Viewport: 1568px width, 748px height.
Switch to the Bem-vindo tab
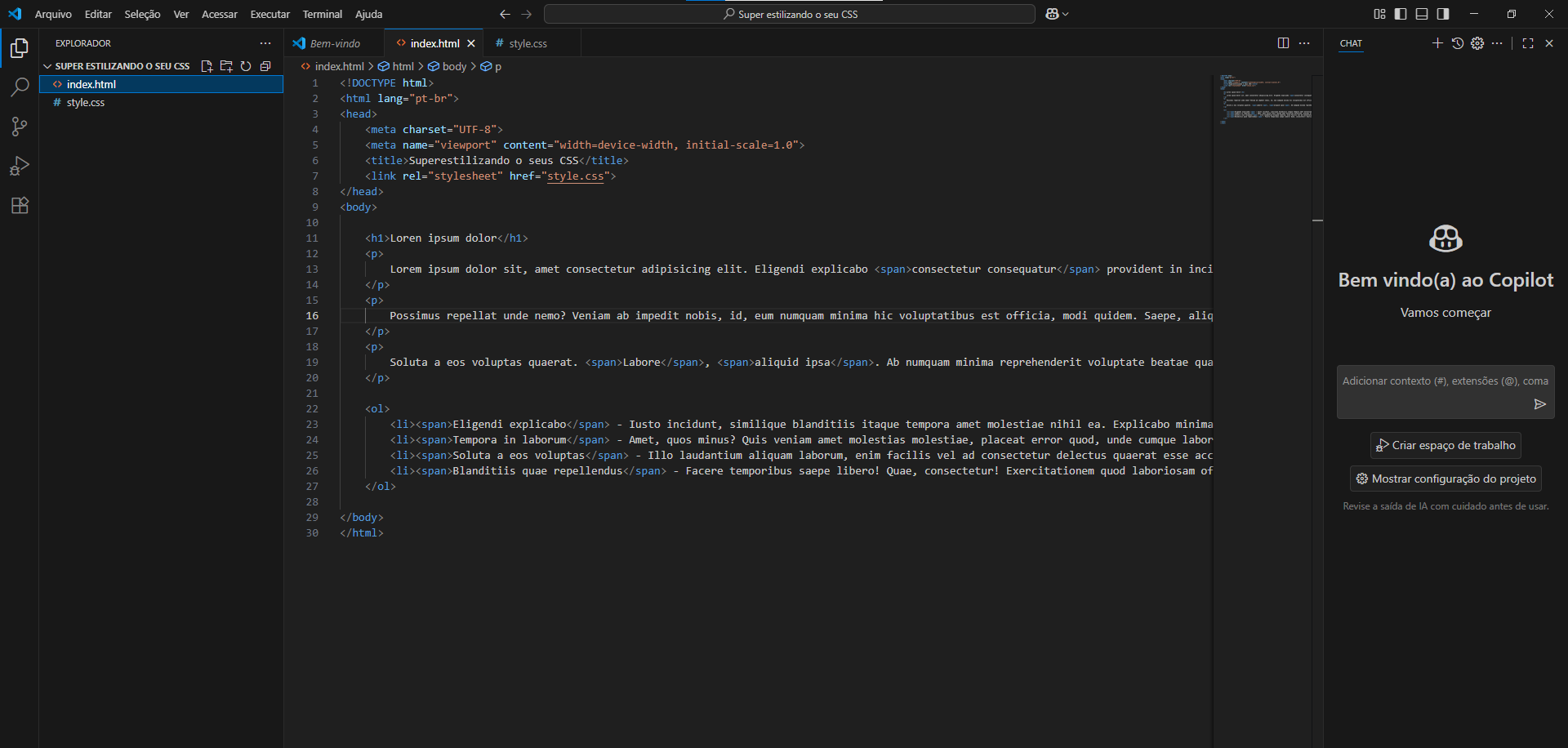tap(335, 43)
